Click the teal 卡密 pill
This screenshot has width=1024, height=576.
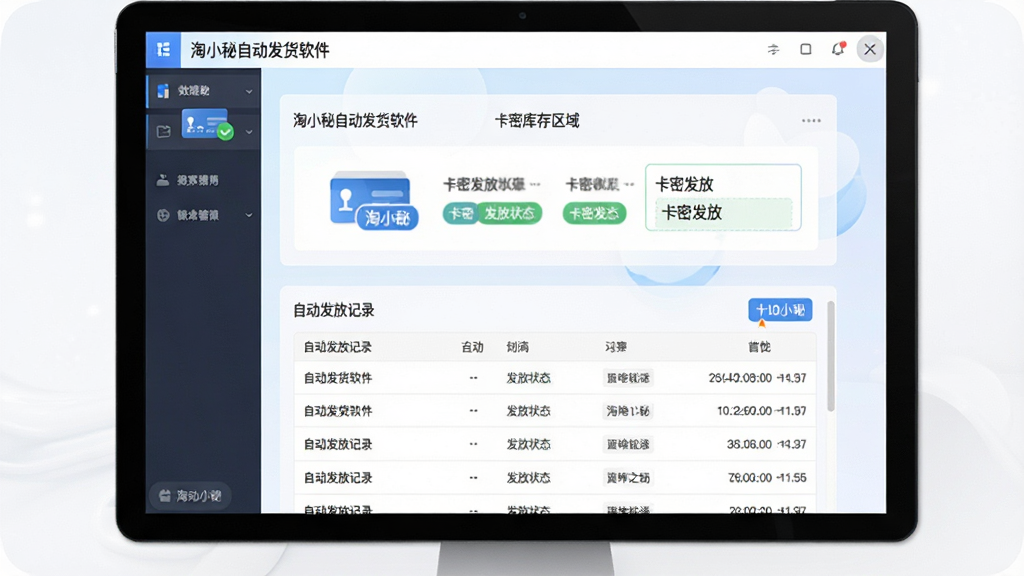point(460,214)
